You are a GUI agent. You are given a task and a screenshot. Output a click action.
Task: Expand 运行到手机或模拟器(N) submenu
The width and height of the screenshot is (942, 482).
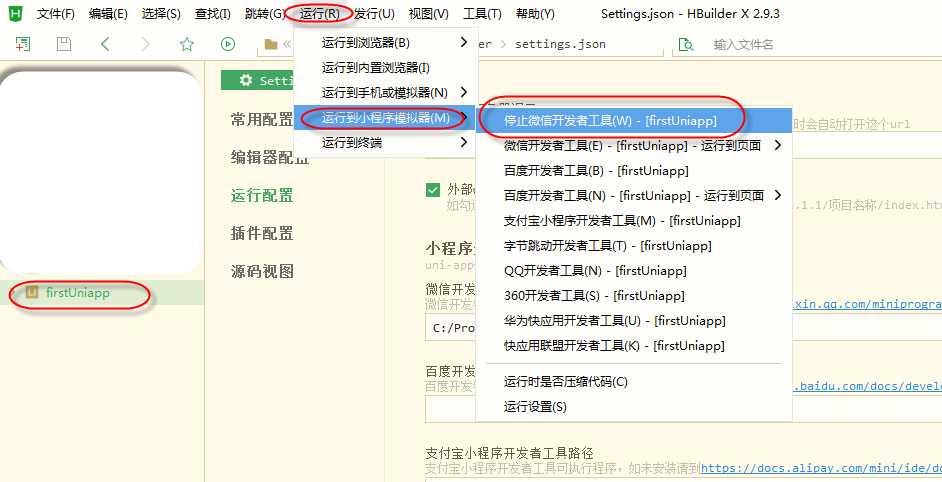(386, 93)
